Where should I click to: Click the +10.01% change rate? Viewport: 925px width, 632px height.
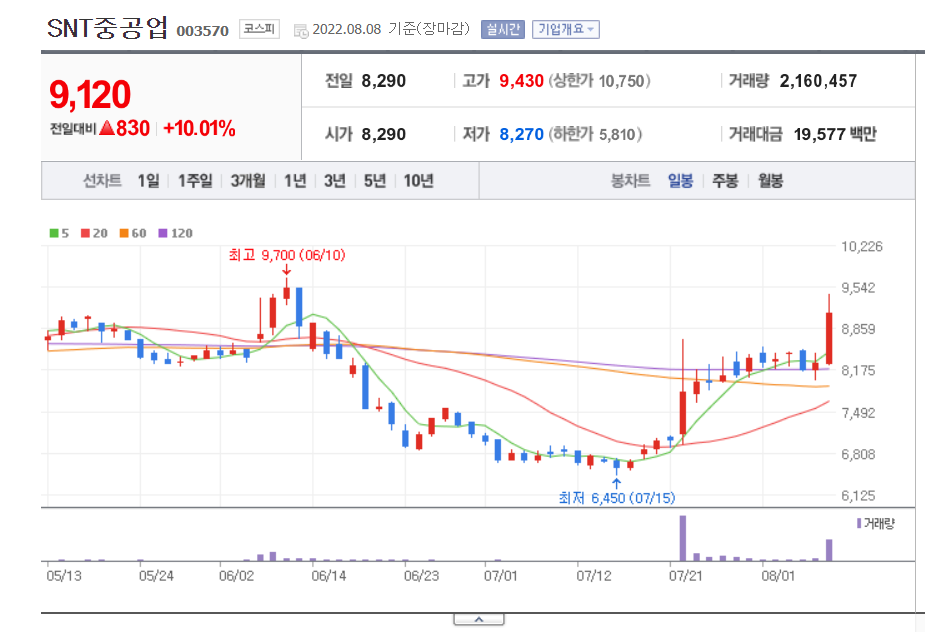tap(199, 128)
